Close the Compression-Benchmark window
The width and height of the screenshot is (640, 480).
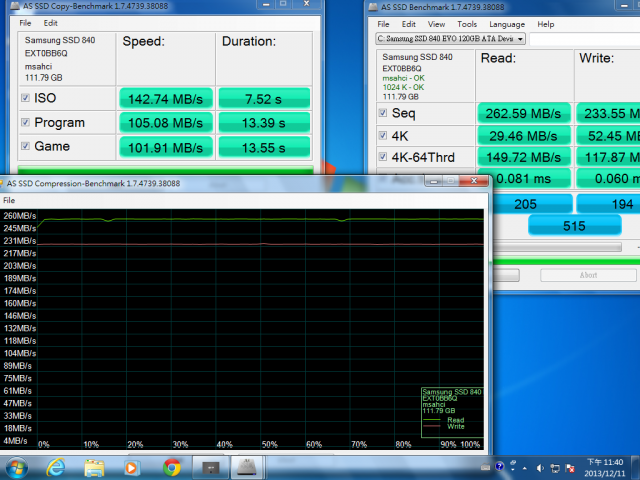(x=474, y=180)
